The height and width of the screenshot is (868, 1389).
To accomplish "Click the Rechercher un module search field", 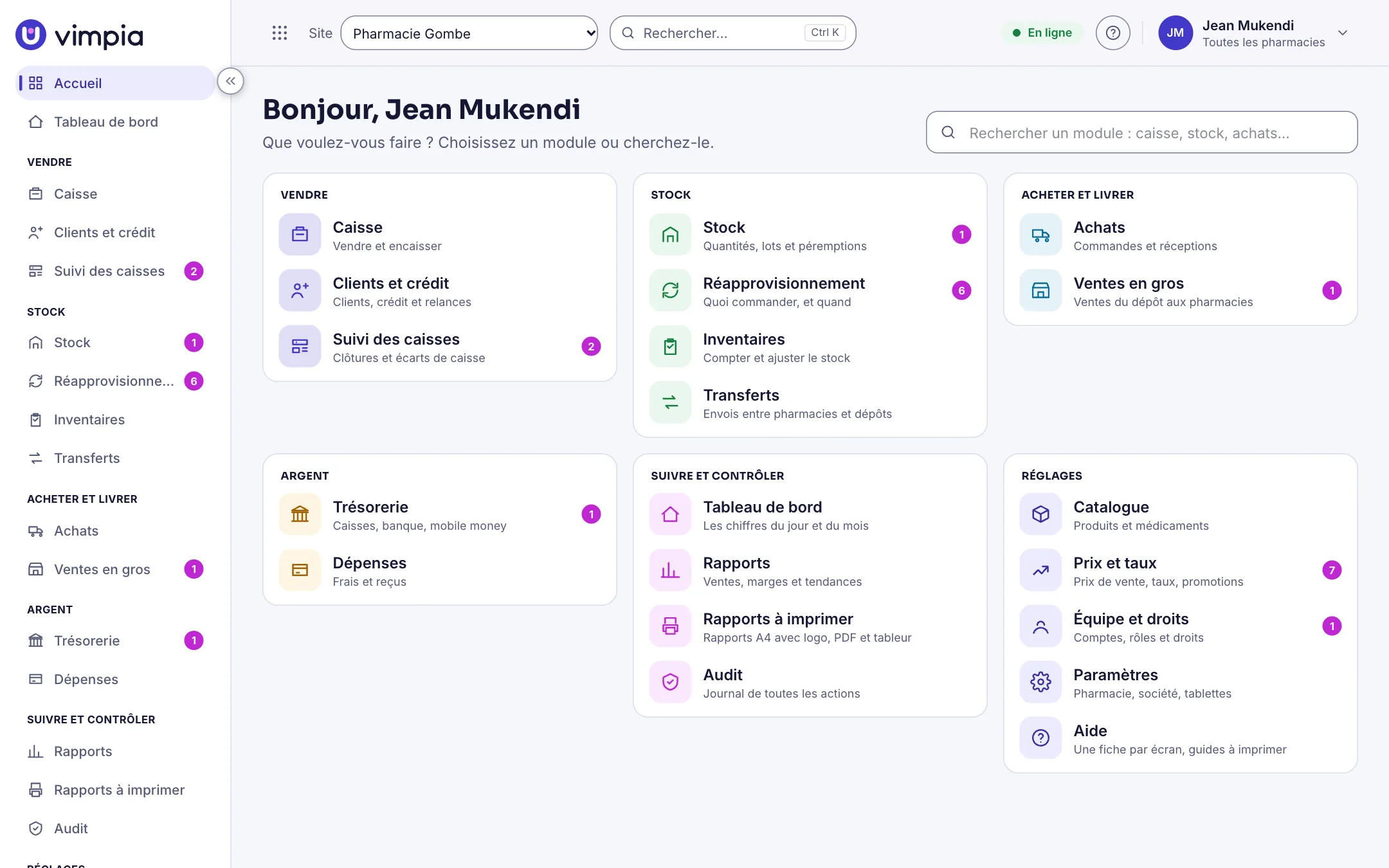I will [1141, 132].
